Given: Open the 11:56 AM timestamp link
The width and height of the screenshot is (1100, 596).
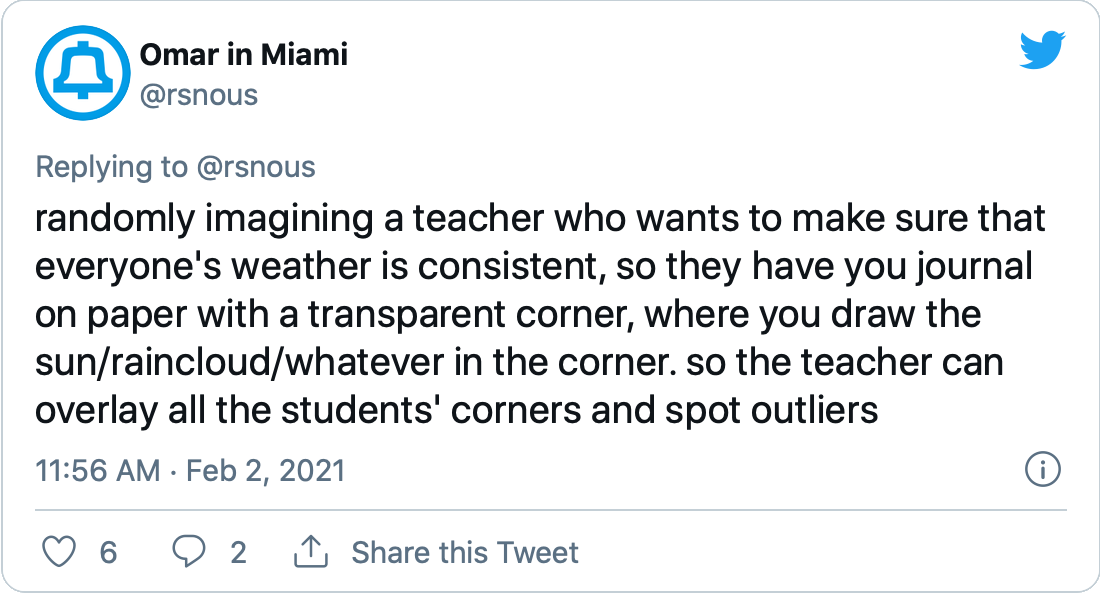Looking at the screenshot, I should 98,470.
